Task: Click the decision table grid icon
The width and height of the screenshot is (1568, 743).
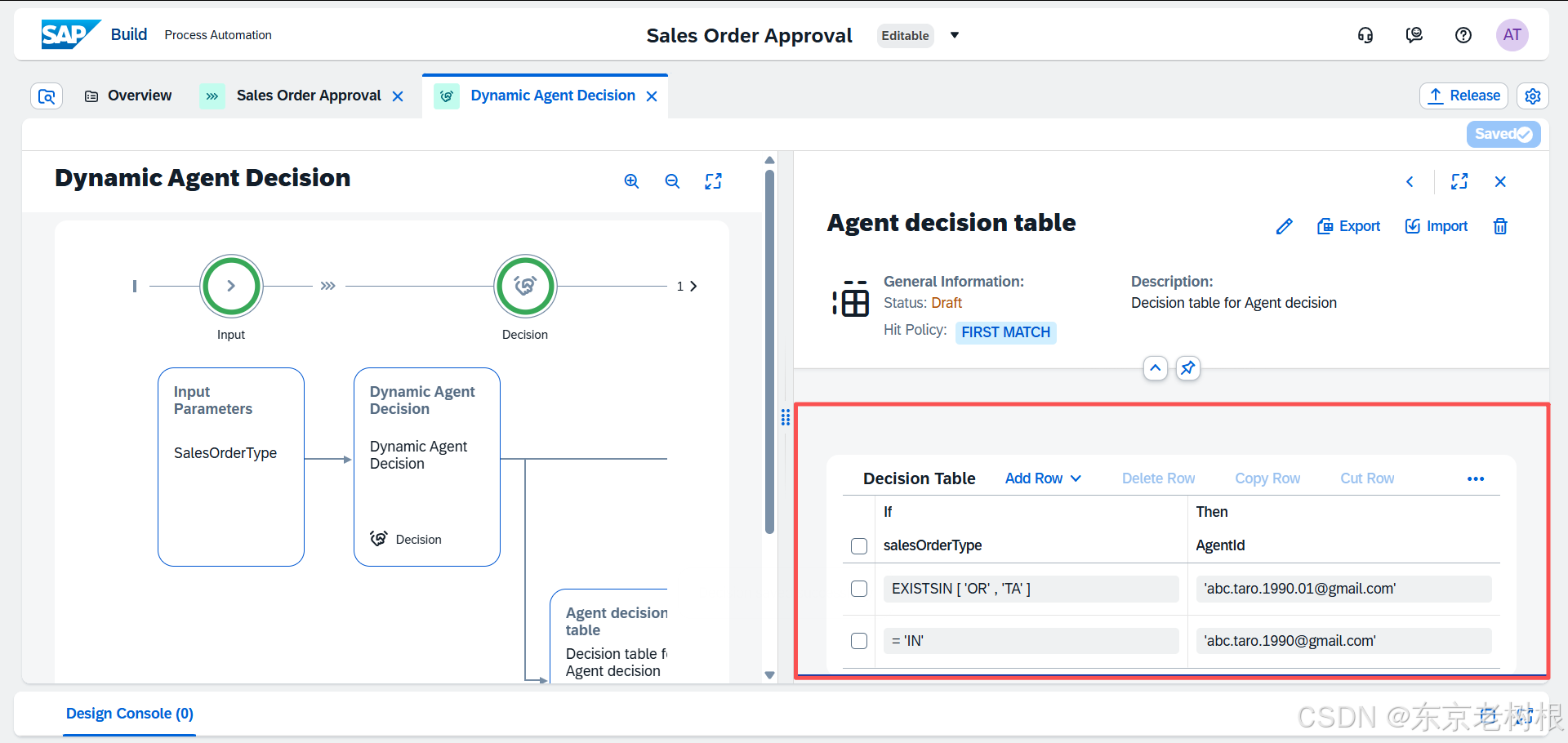Action: coord(851,298)
